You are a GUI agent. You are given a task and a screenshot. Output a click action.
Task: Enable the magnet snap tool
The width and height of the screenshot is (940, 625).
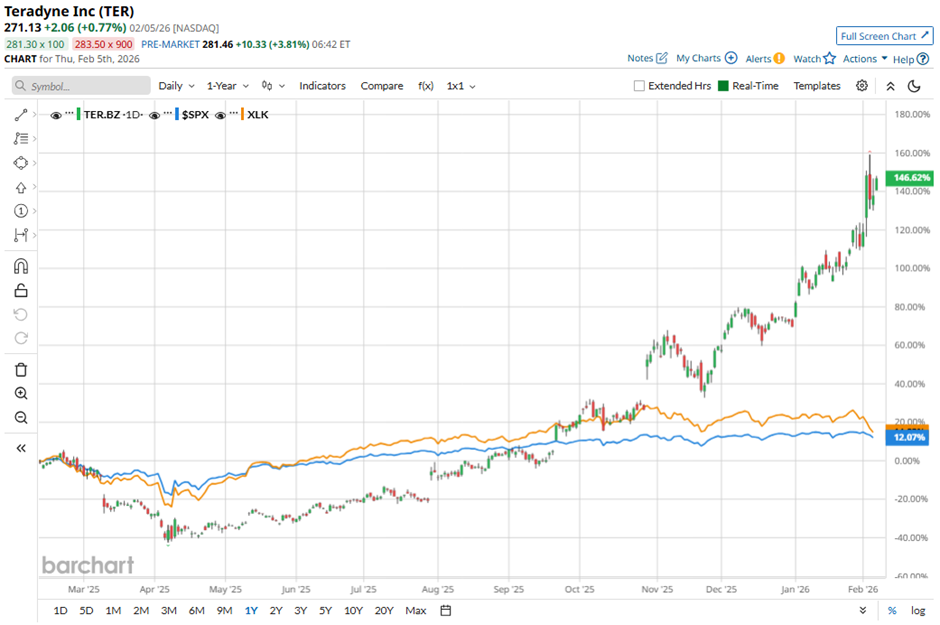coord(20,266)
